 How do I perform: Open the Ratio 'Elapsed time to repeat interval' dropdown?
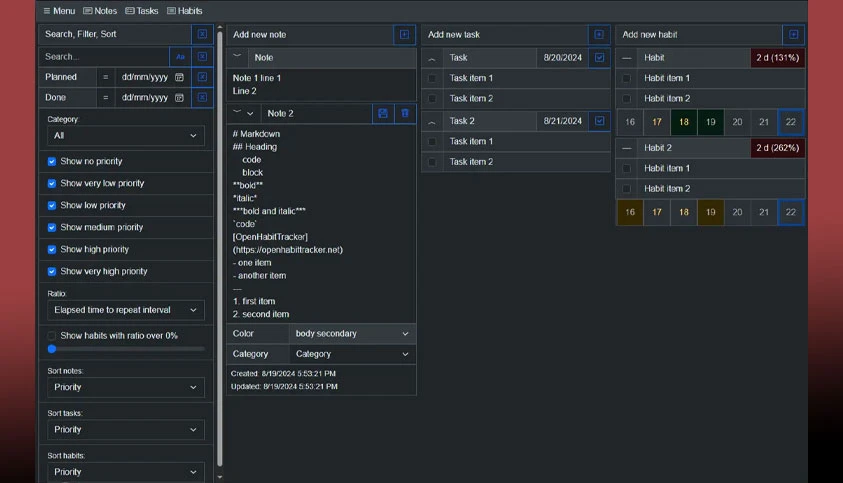[126, 310]
